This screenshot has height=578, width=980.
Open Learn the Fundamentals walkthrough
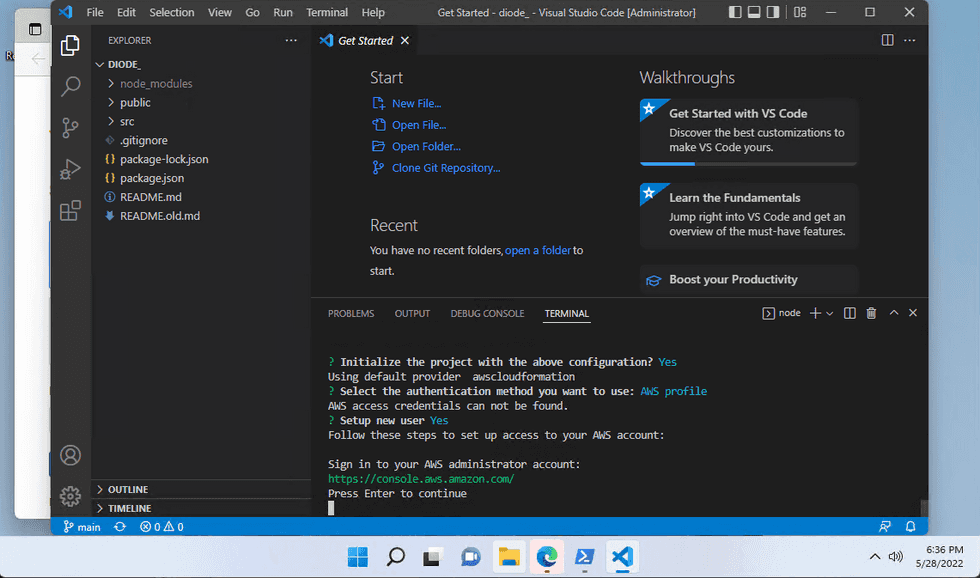tap(749, 216)
